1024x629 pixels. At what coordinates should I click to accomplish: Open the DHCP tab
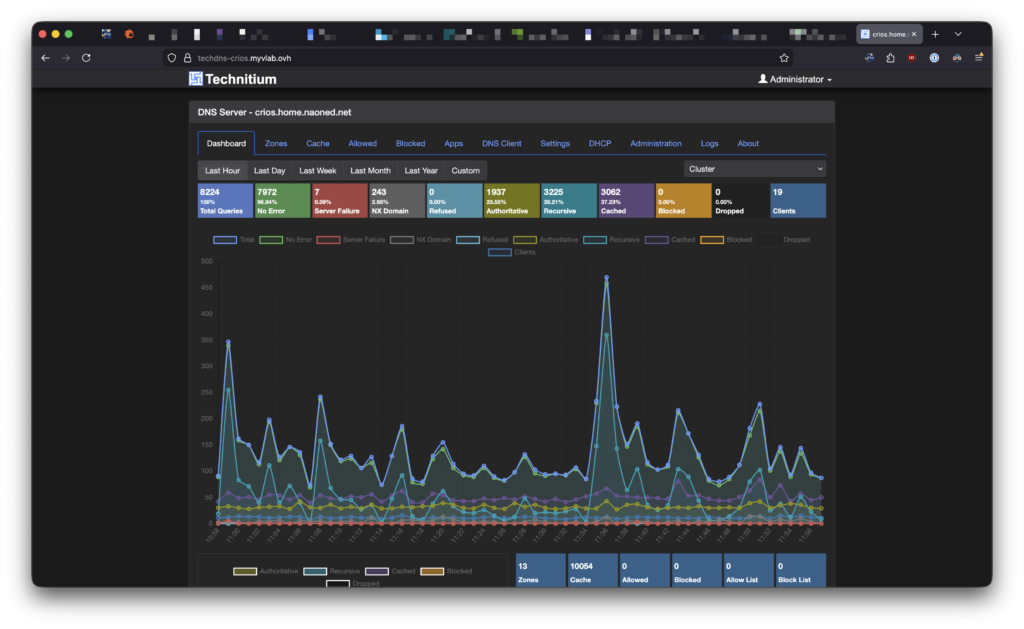point(600,143)
